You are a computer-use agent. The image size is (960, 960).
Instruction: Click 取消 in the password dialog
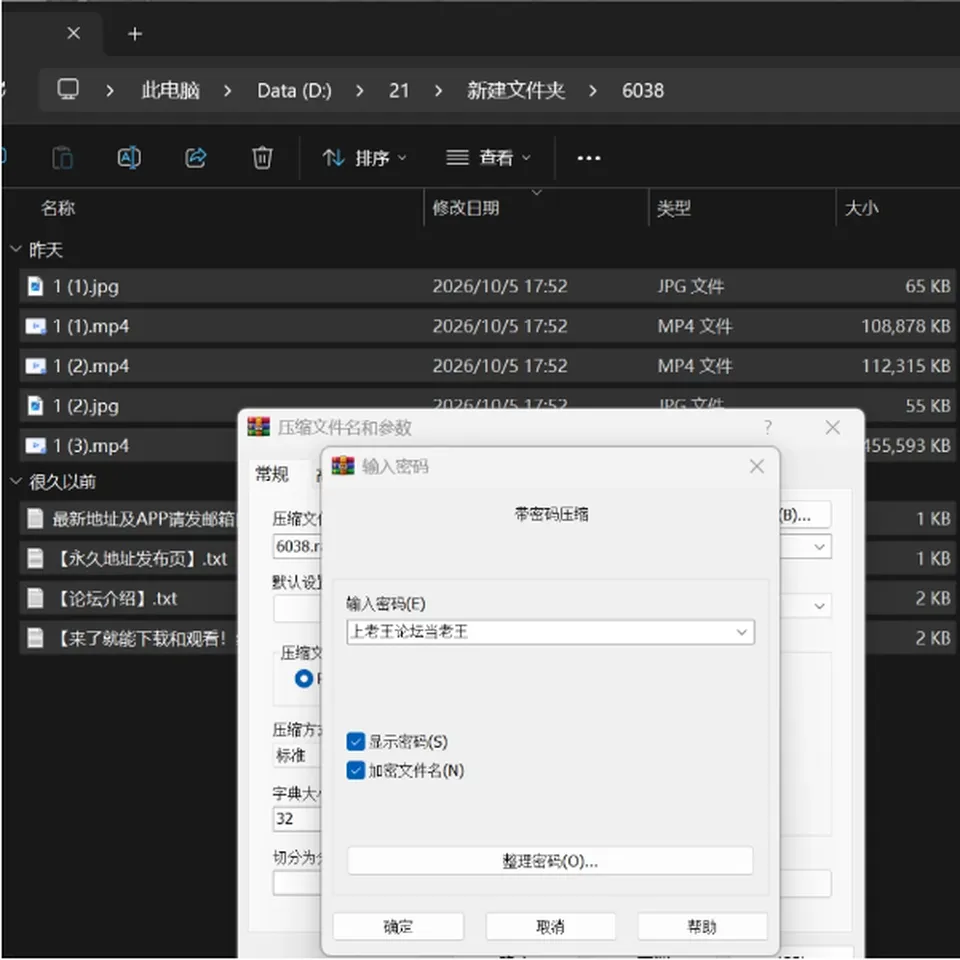click(x=550, y=926)
